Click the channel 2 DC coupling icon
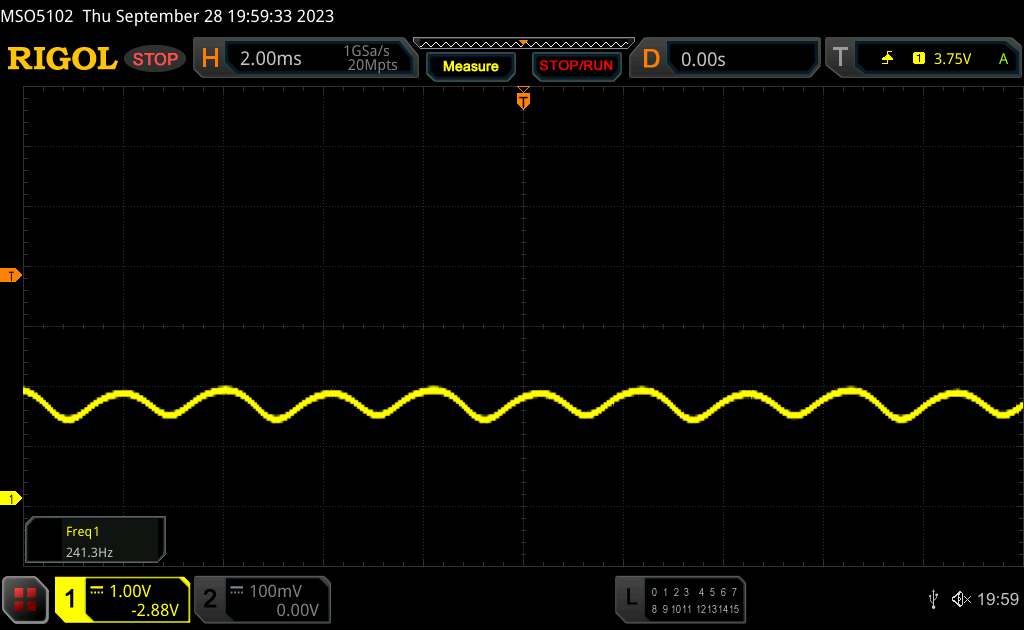 [236, 590]
